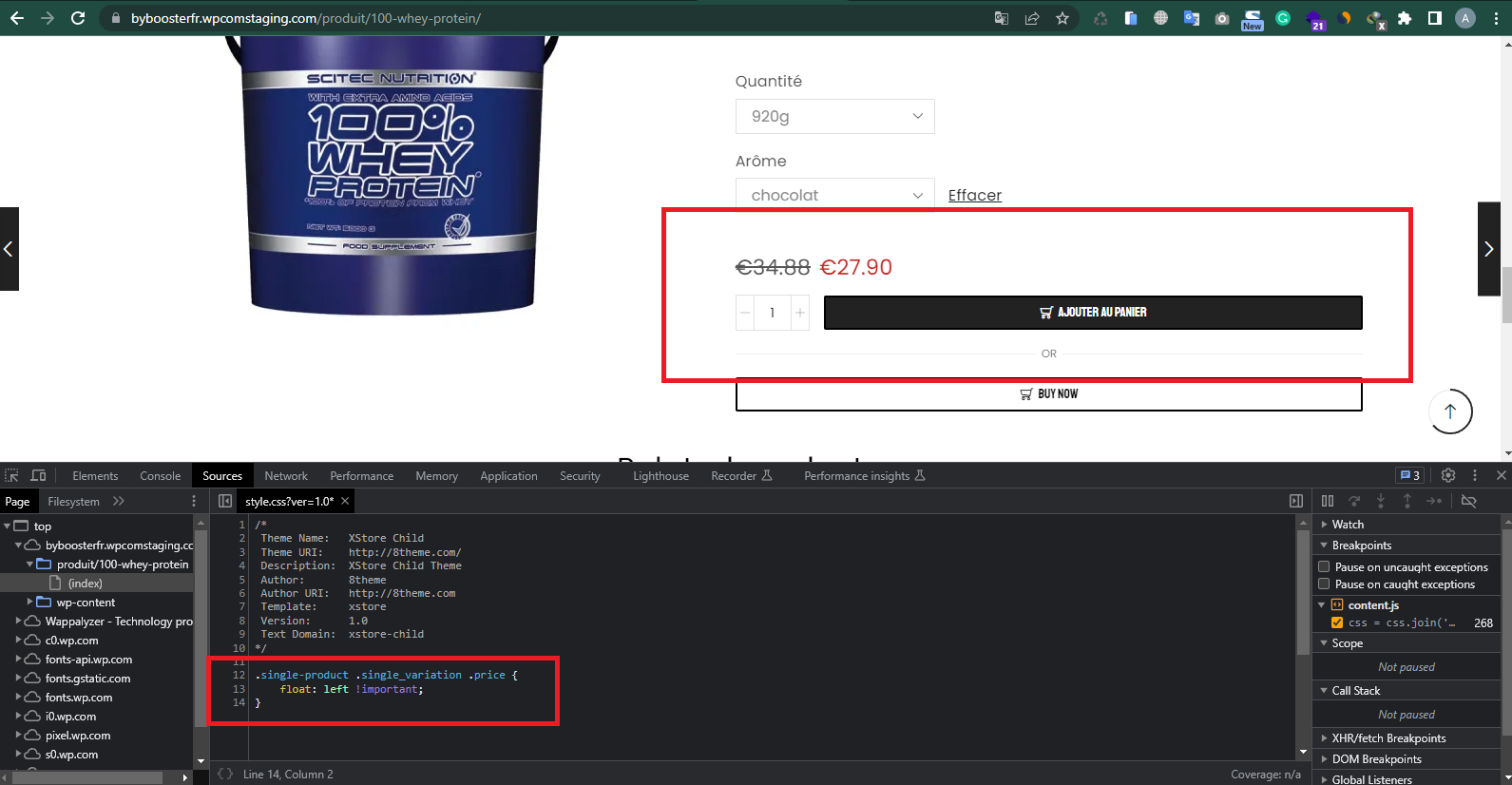
Task: Go back in browser history
Action: (x=17, y=18)
